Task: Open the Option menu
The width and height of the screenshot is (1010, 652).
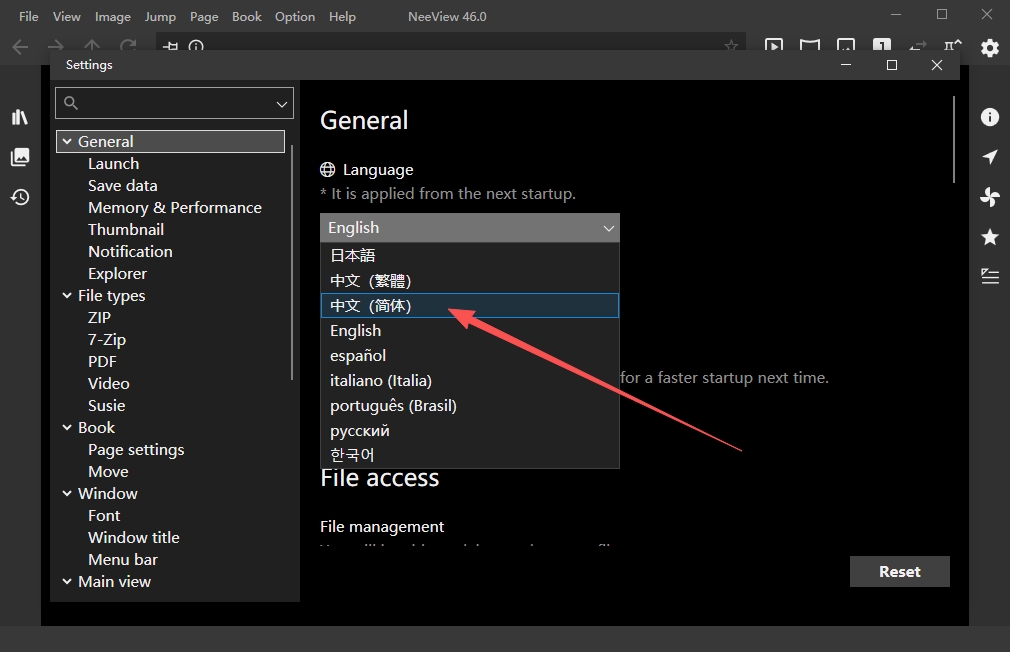Action: 295,17
